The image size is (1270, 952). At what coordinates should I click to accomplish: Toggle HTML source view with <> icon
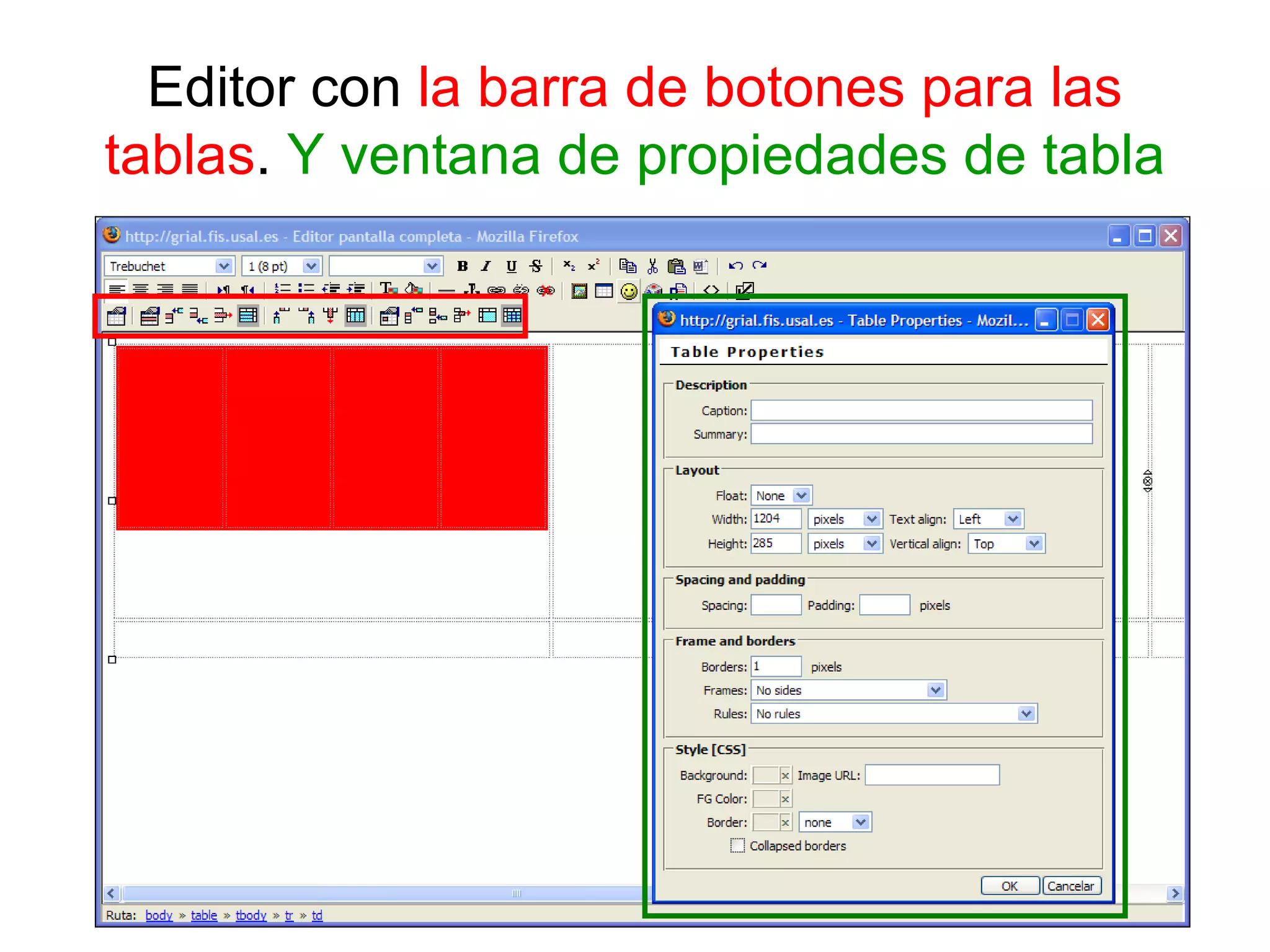711,291
